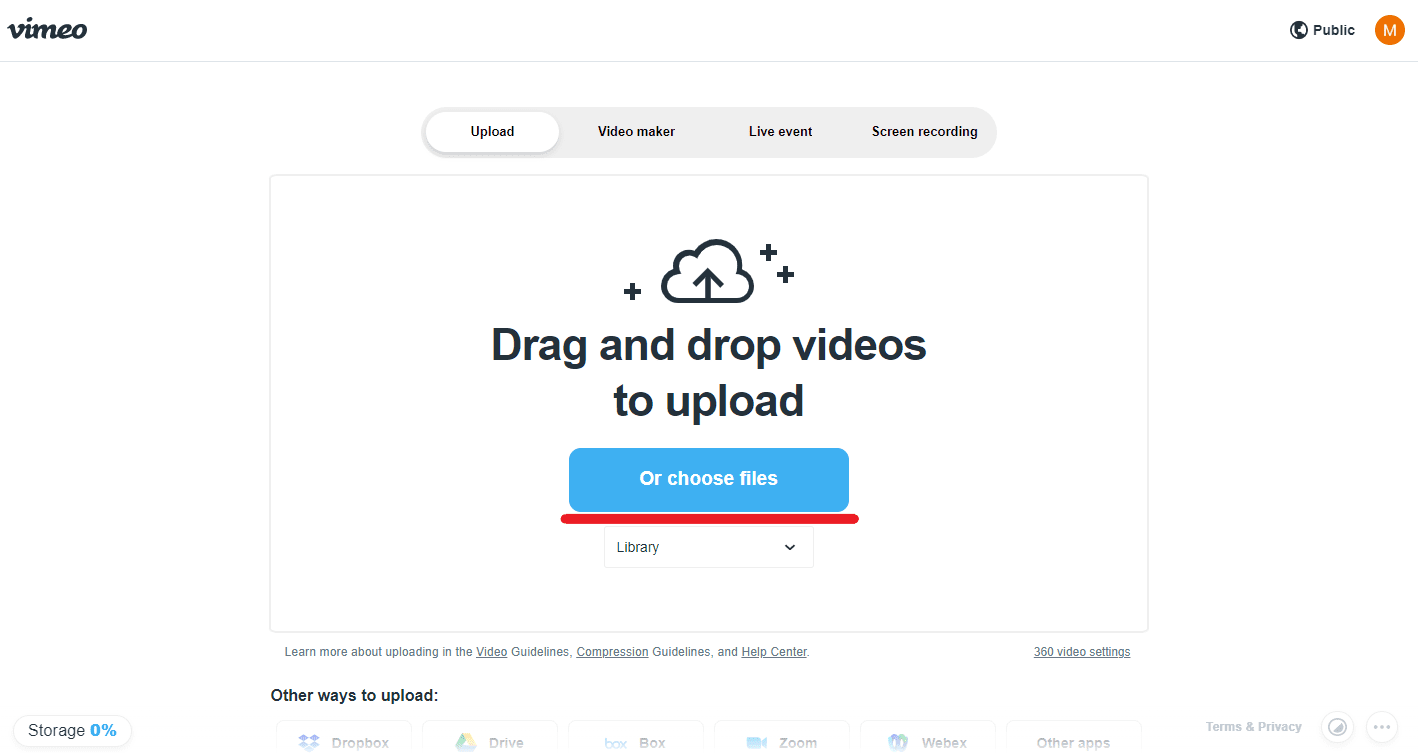Click the Vimeo logo
Viewport: 1418px width, 753px height.
click(x=47, y=29)
